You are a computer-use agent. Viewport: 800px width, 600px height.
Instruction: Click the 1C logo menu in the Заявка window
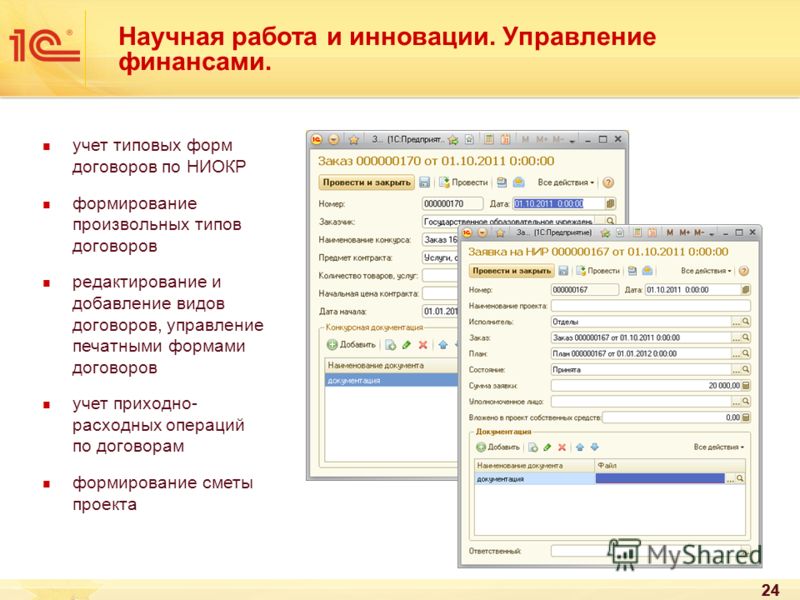467,233
